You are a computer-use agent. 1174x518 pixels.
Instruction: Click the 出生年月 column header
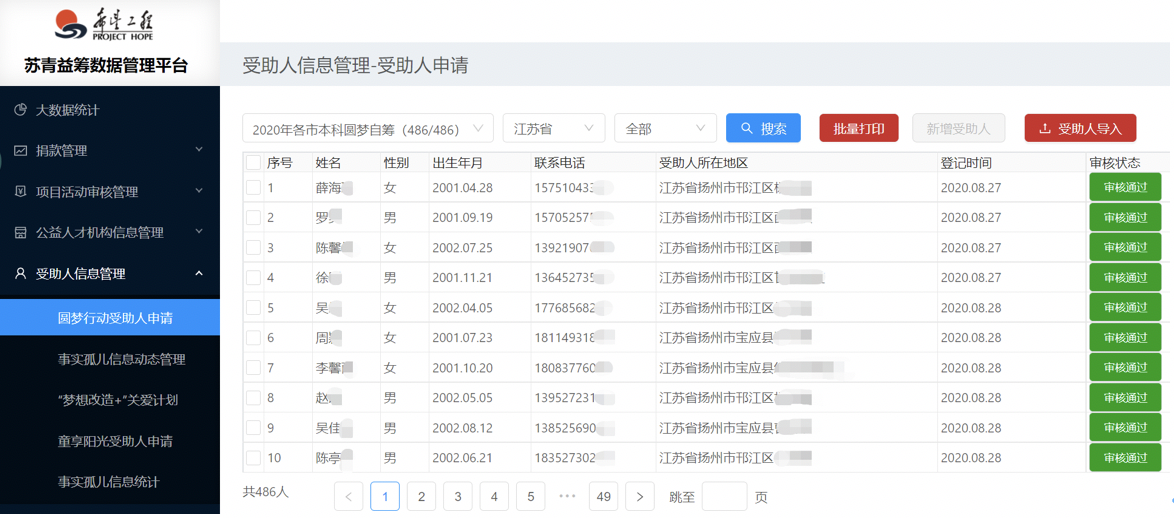pos(457,162)
